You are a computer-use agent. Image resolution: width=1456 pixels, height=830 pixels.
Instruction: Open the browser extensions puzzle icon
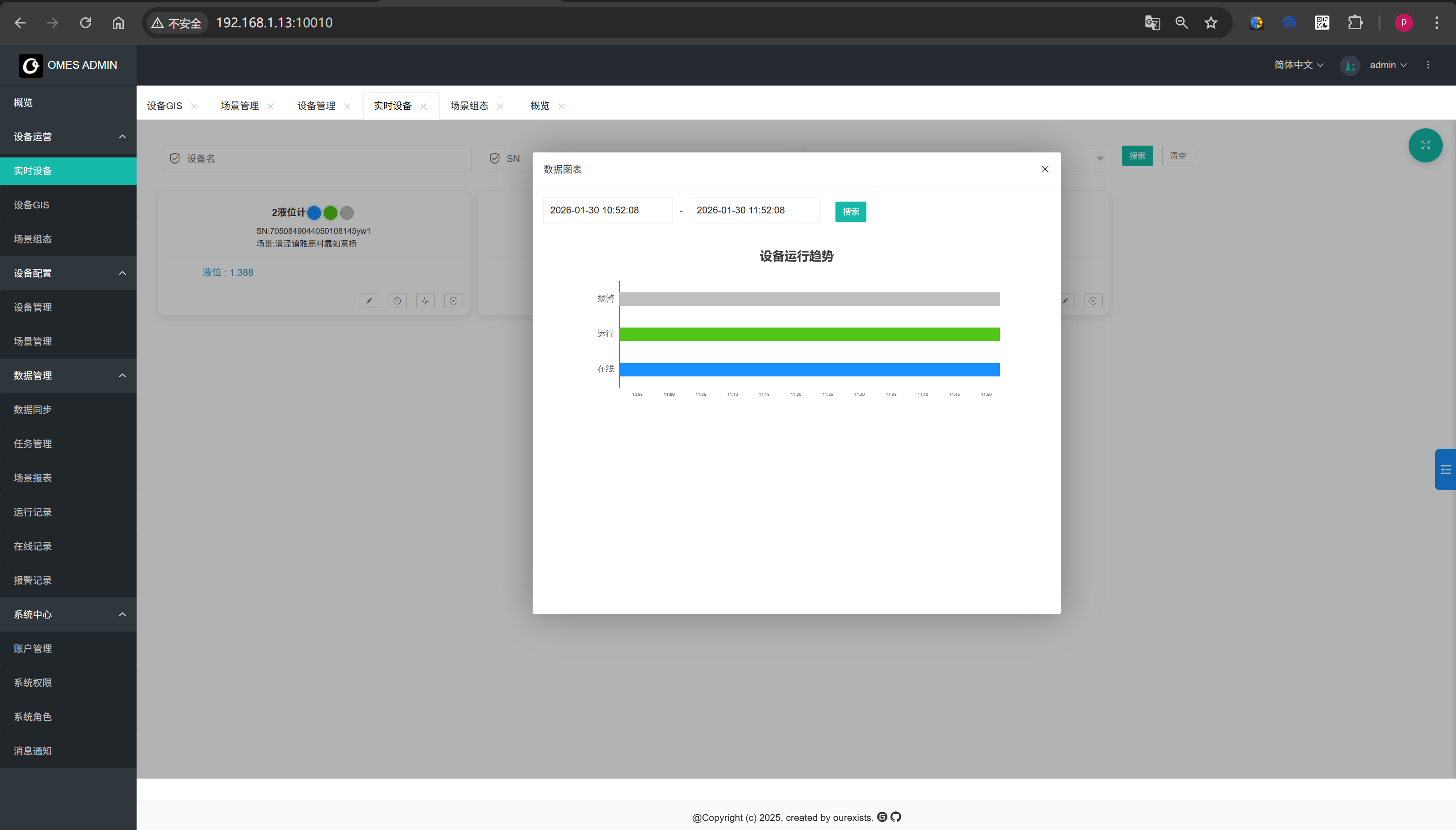point(1355,23)
